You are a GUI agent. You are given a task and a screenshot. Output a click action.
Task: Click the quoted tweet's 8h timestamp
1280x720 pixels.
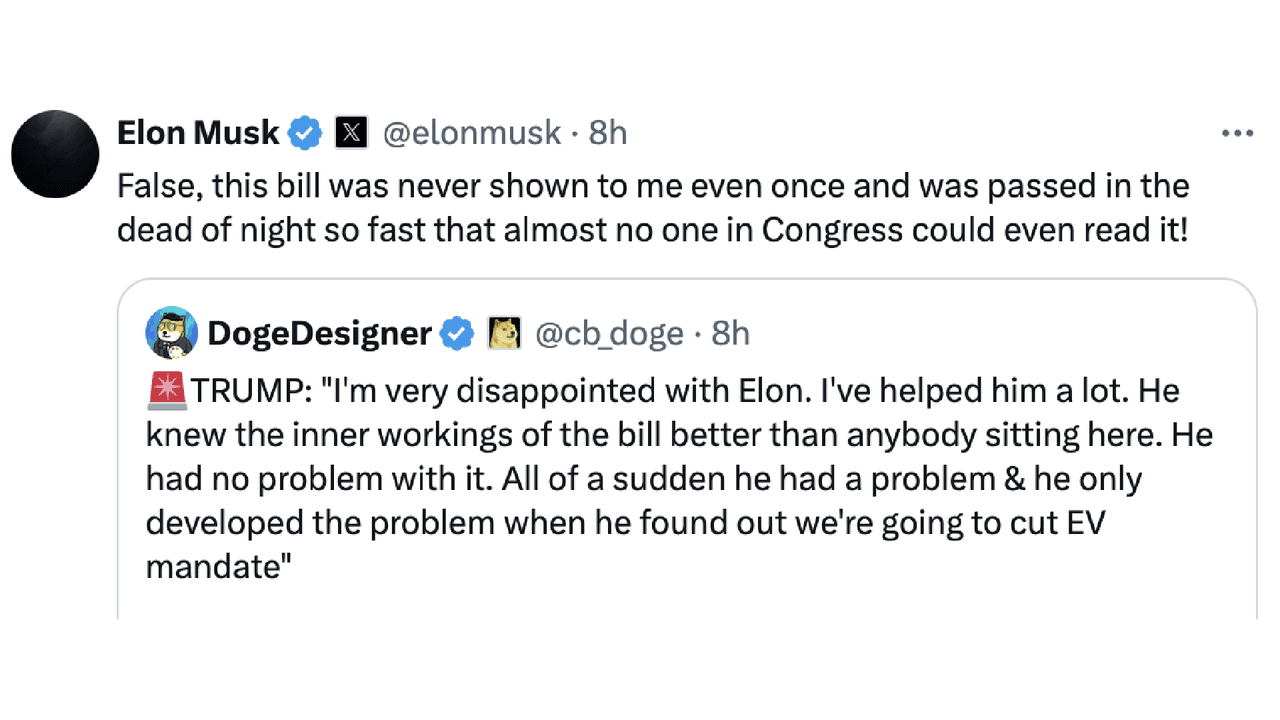[x=730, y=333]
